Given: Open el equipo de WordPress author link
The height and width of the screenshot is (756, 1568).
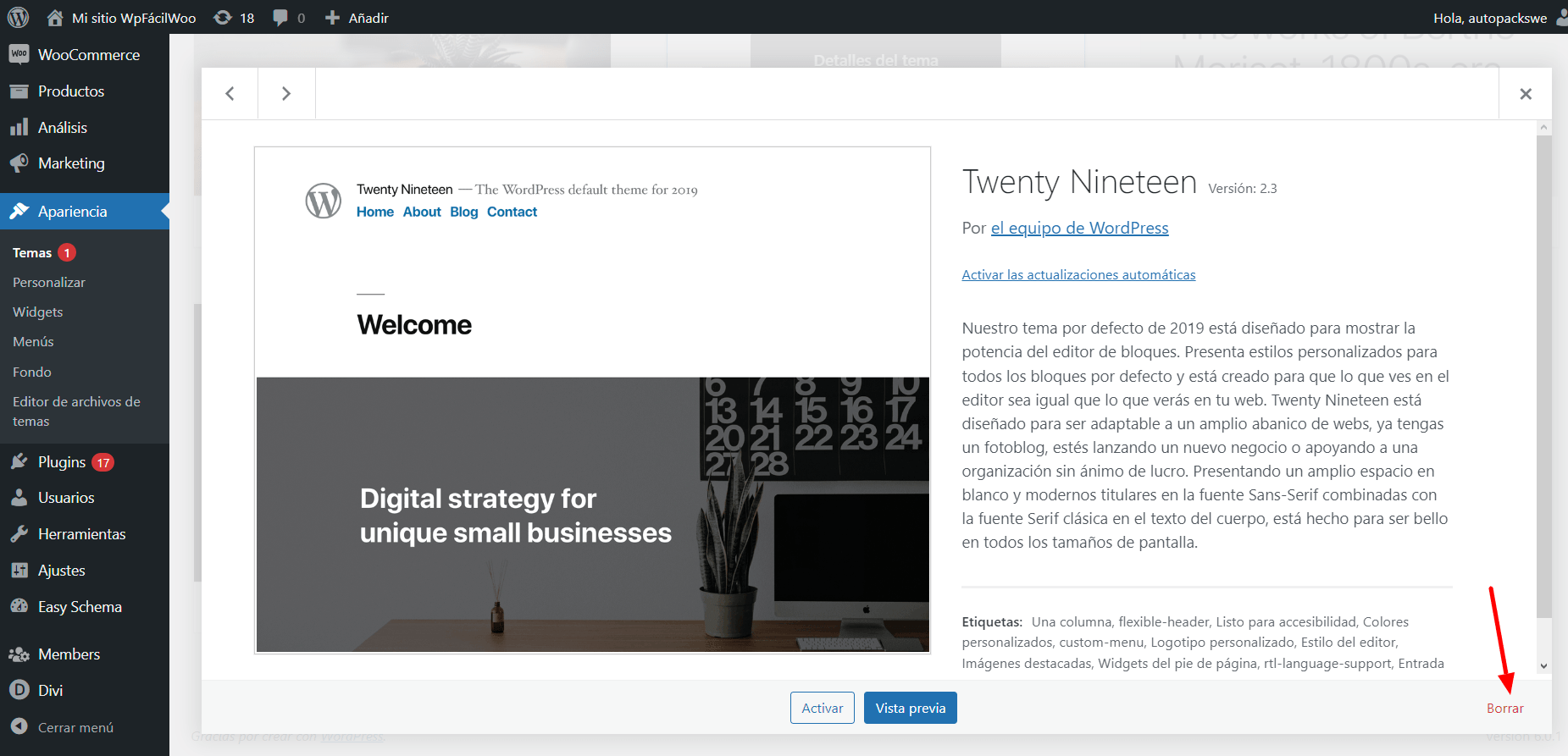Looking at the screenshot, I should [1079, 228].
